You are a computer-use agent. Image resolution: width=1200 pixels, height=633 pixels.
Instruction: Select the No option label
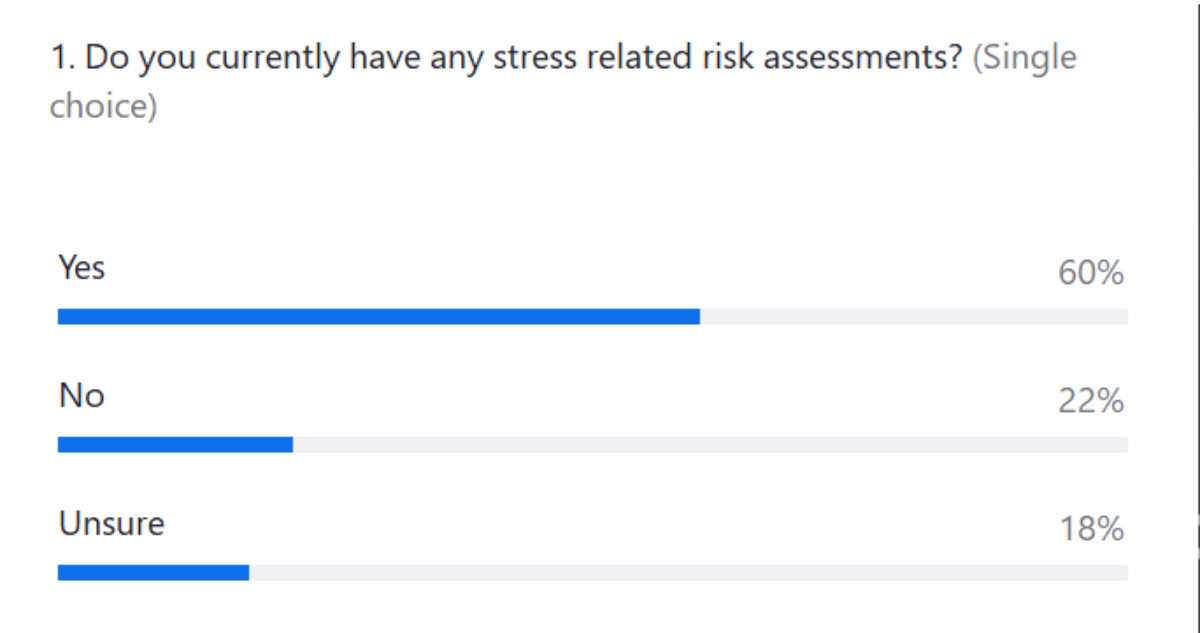tap(81, 396)
